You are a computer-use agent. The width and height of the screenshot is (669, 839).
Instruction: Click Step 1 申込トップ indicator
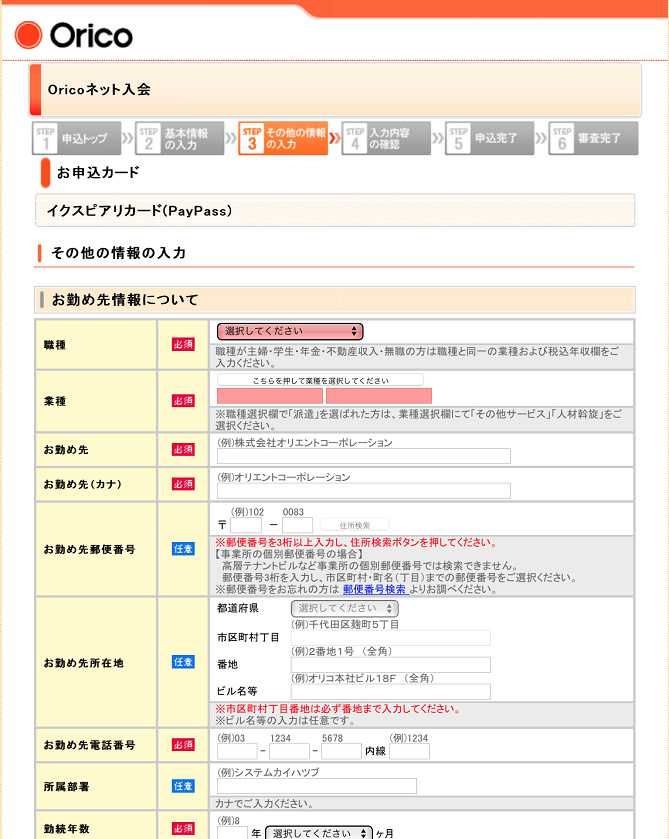tap(76, 139)
